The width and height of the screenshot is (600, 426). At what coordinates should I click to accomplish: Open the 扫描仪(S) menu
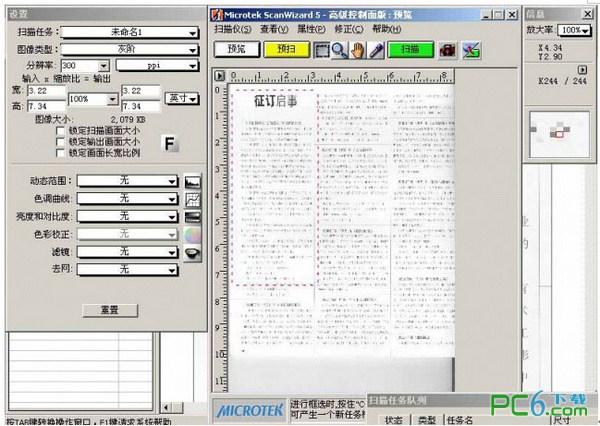pos(233,30)
